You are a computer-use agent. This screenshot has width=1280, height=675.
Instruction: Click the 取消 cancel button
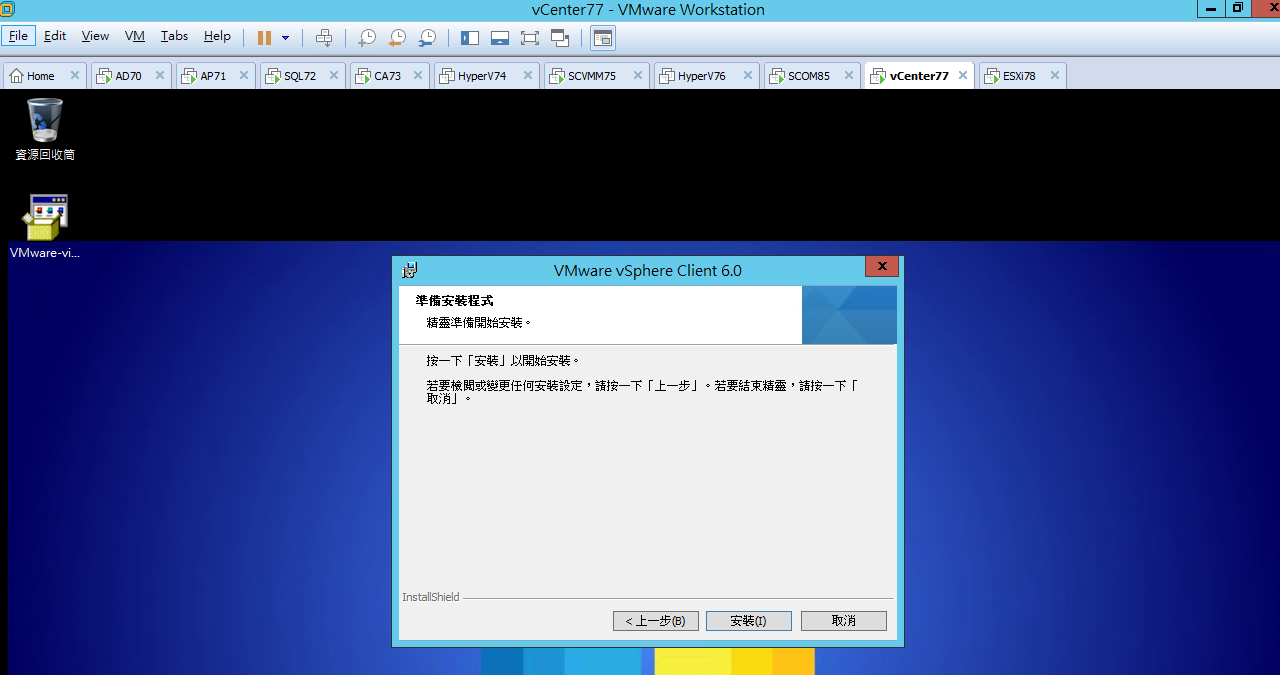pyautogui.click(x=843, y=621)
